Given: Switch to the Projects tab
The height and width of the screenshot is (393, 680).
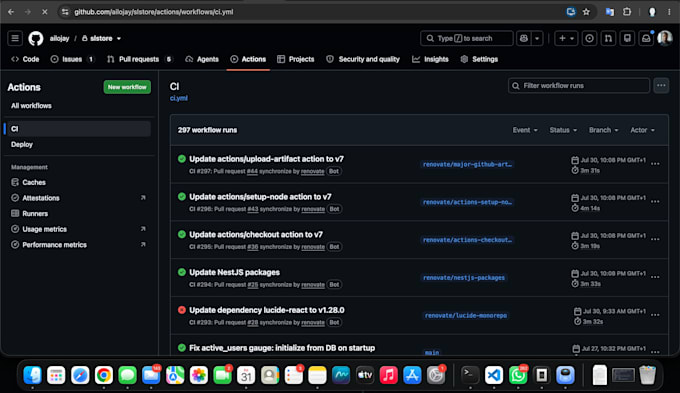Looking at the screenshot, I should (296, 59).
